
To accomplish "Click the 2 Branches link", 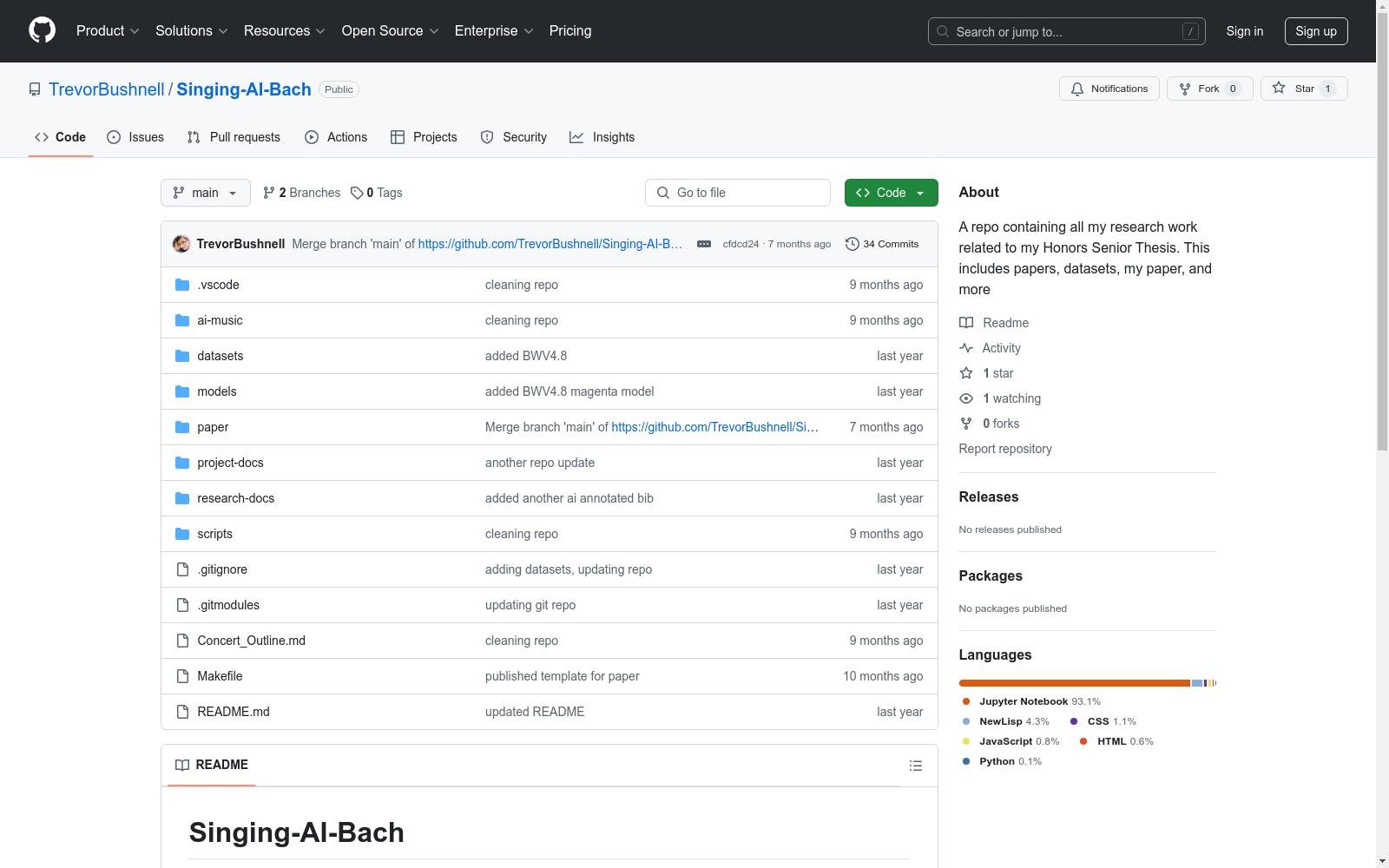I will click(x=302, y=193).
